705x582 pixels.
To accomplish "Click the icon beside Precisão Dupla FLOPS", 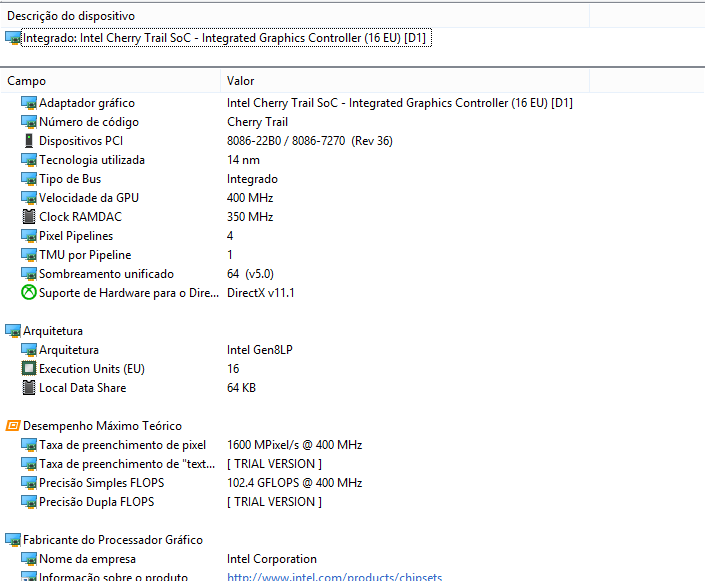I will point(29,502).
